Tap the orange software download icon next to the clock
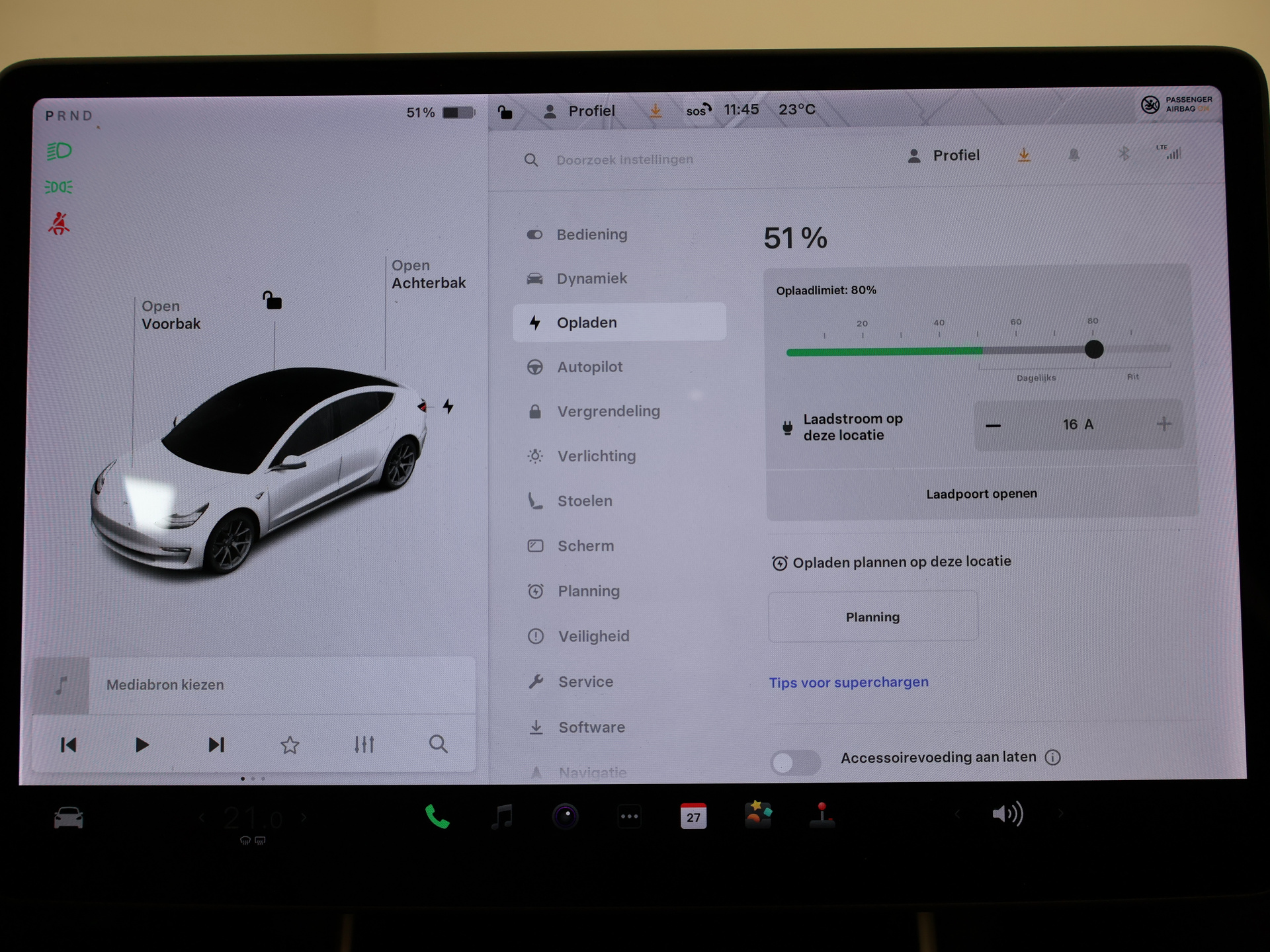Viewport: 1270px width, 952px height. tap(655, 110)
